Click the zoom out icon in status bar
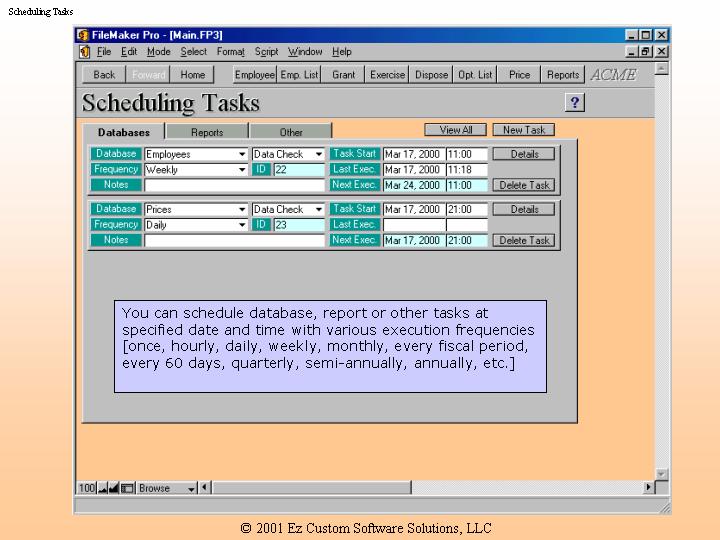The width and height of the screenshot is (720, 540). click(103, 488)
